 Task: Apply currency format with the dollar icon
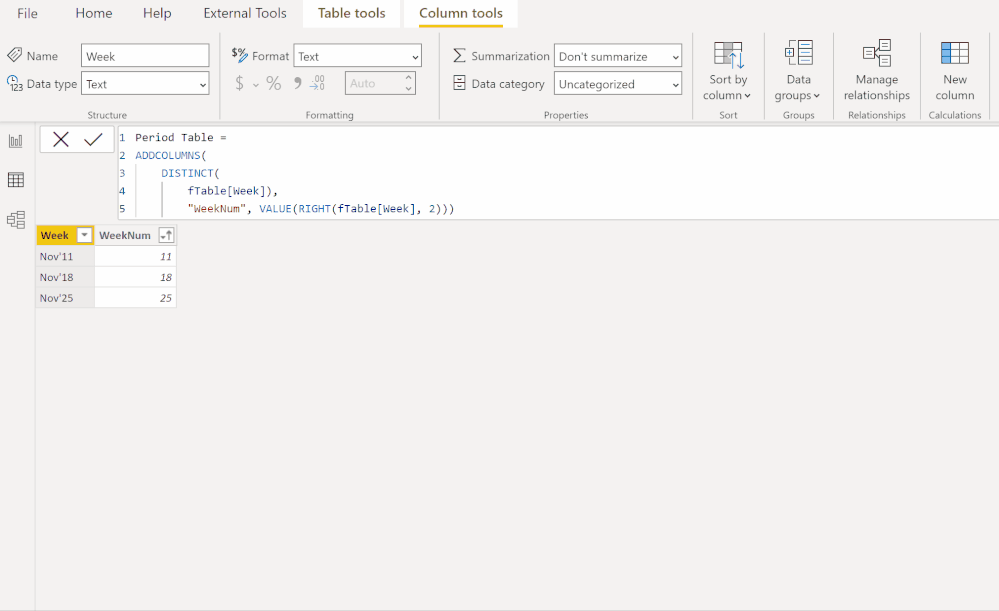(240, 83)
